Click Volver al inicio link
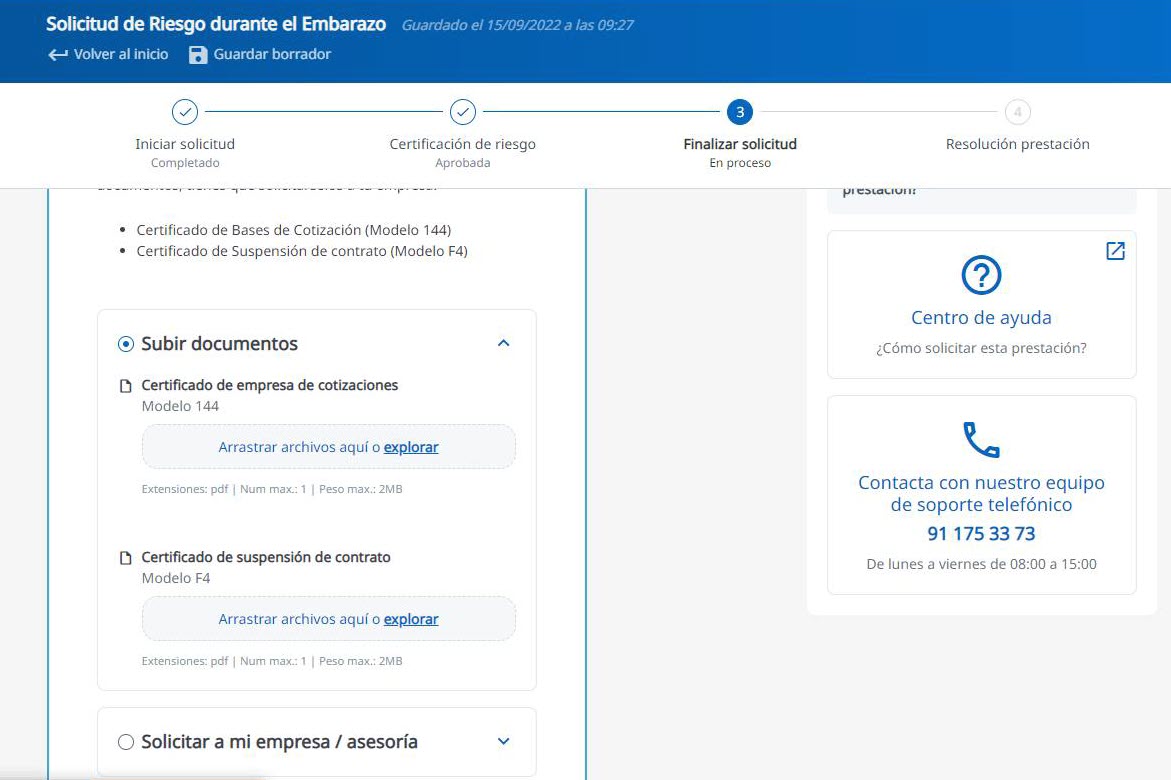1171x780 pixels. [121, 54]
